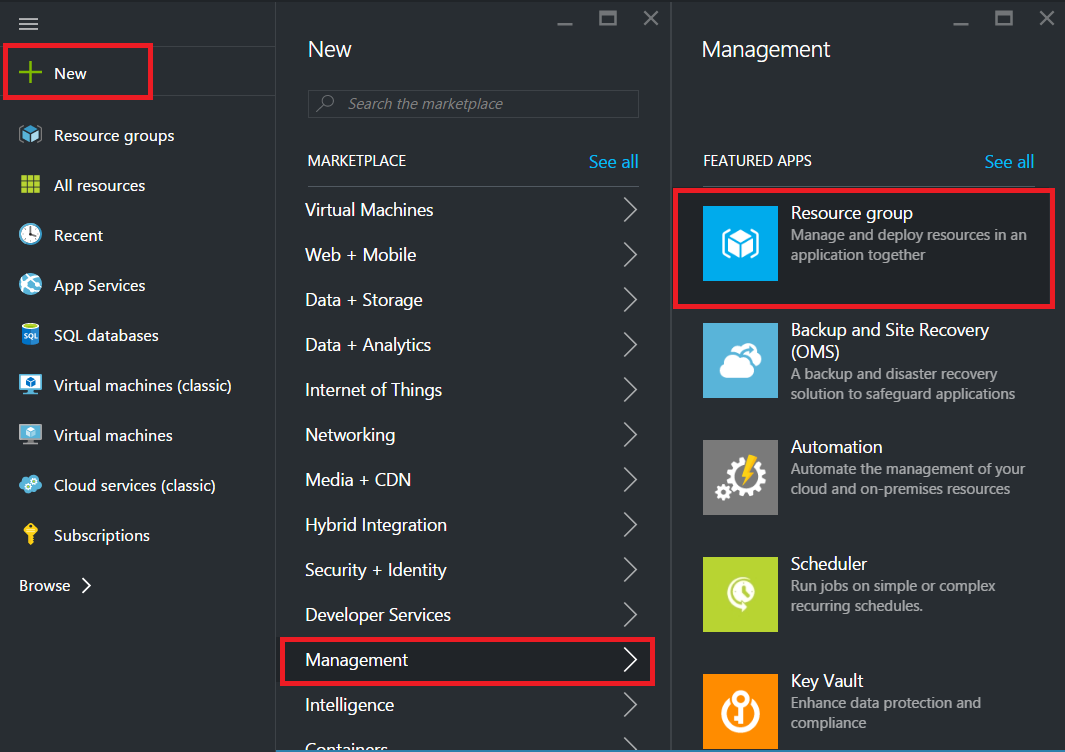Click the Subscriptions key icon

point(30,534)
